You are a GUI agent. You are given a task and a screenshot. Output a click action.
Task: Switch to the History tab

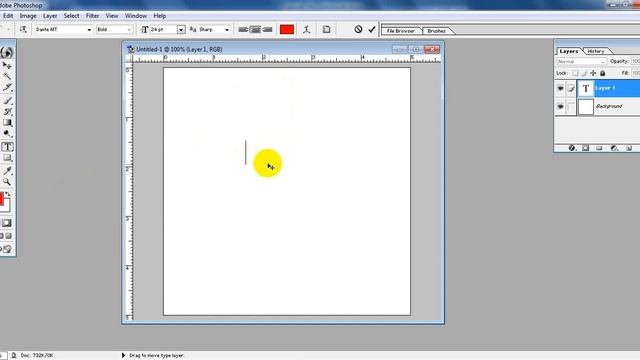coord(596,51)
